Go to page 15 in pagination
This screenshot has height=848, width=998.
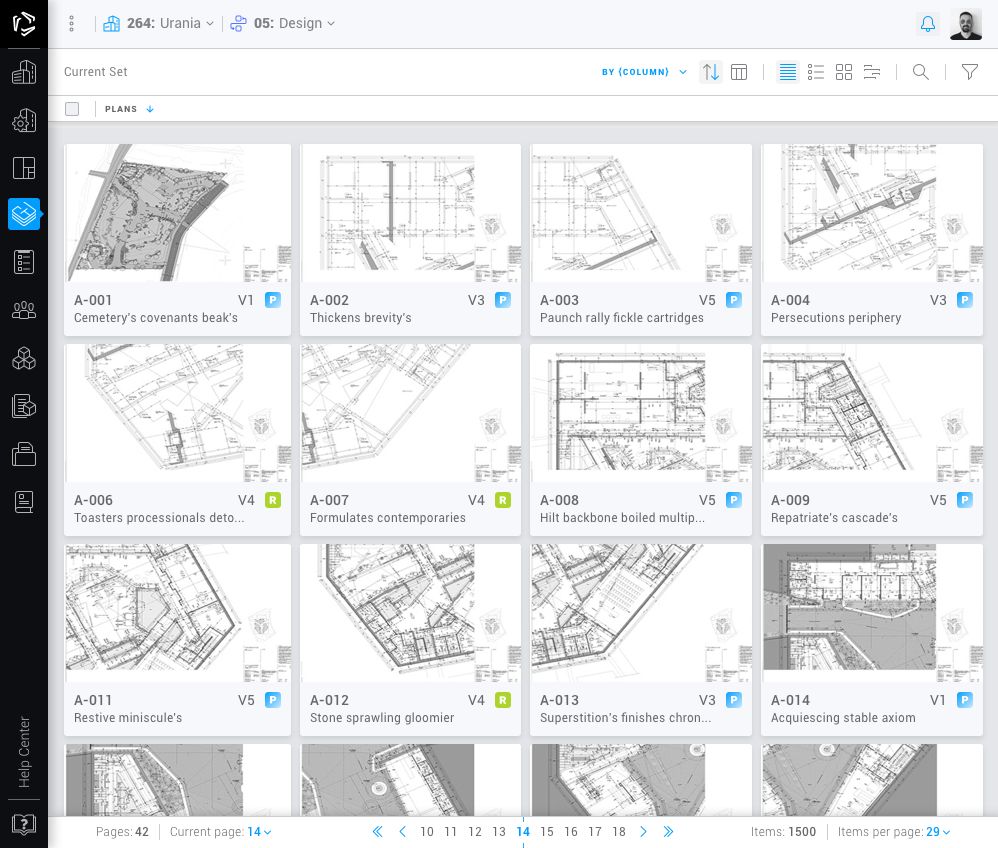pos(547,832)
